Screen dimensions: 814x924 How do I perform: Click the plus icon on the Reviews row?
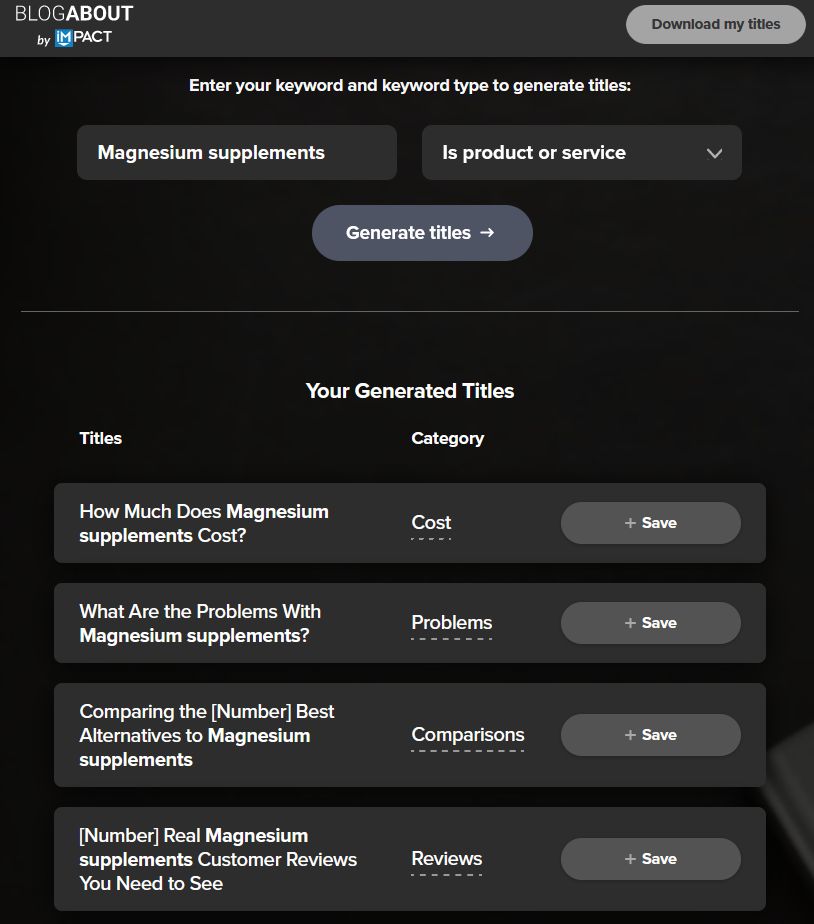pos(630,859)
